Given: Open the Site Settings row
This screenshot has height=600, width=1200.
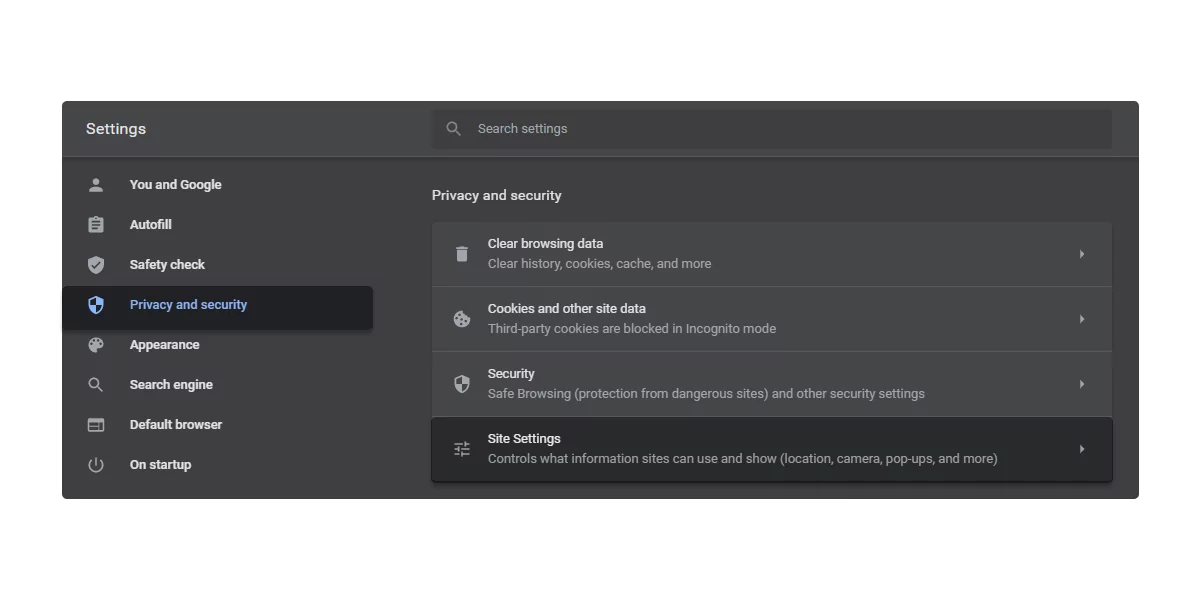Looking at the screenshot, I should pyautogui.click(x=772, y=449).
